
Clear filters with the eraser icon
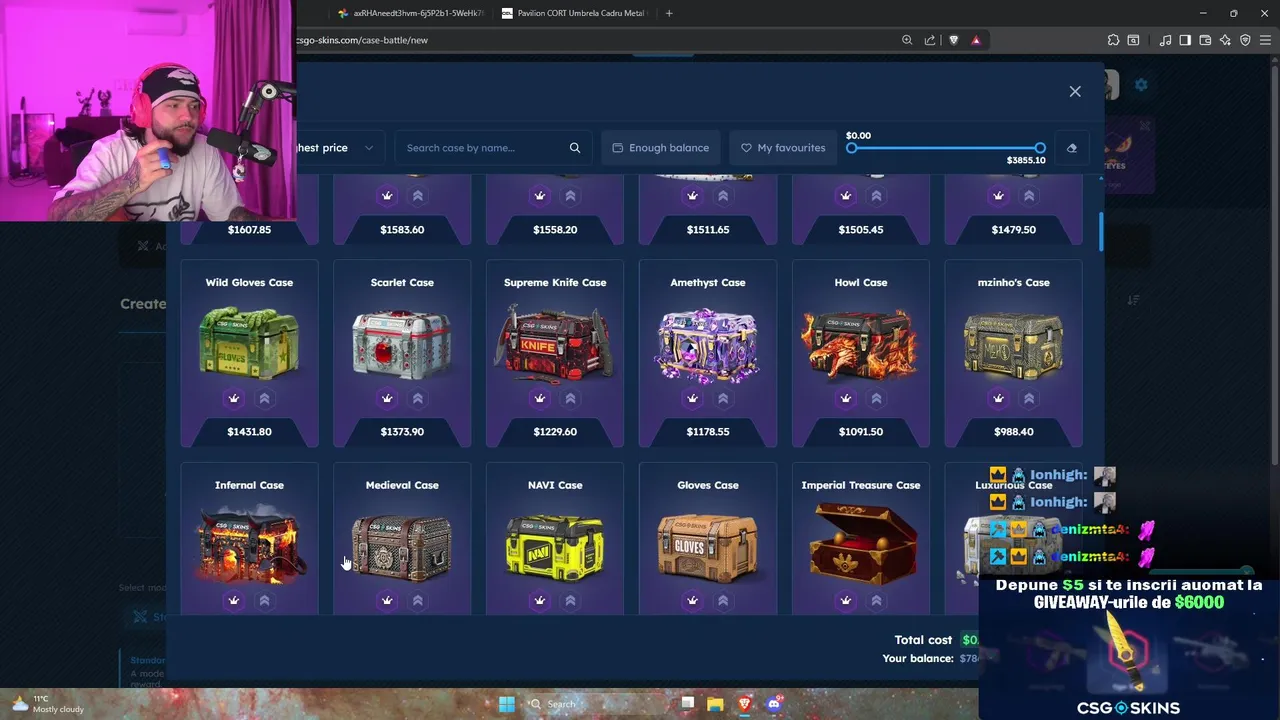(1071, 148)
